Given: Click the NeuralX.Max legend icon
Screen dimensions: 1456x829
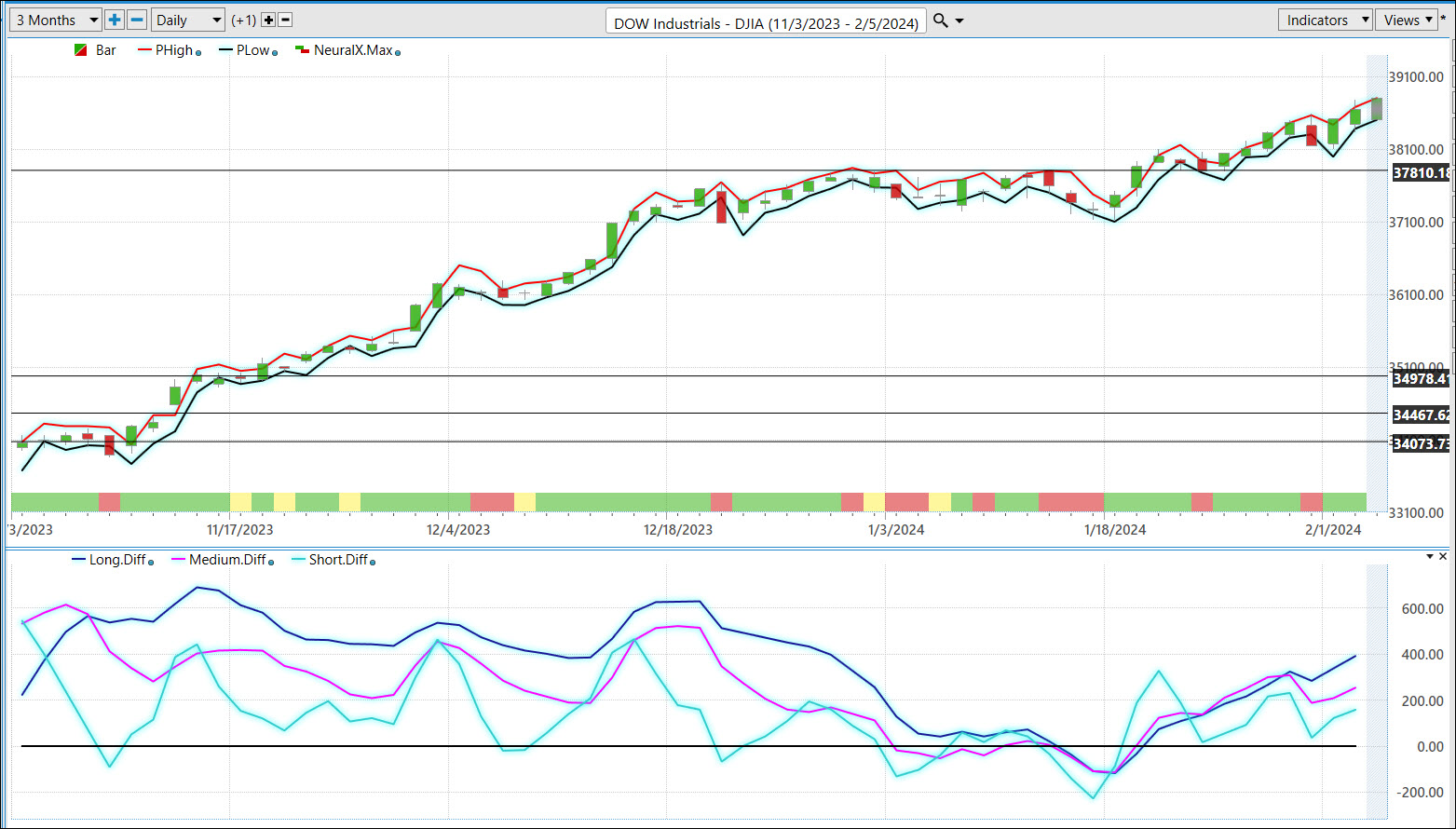Looking at the screenshot, I should 302,50.
